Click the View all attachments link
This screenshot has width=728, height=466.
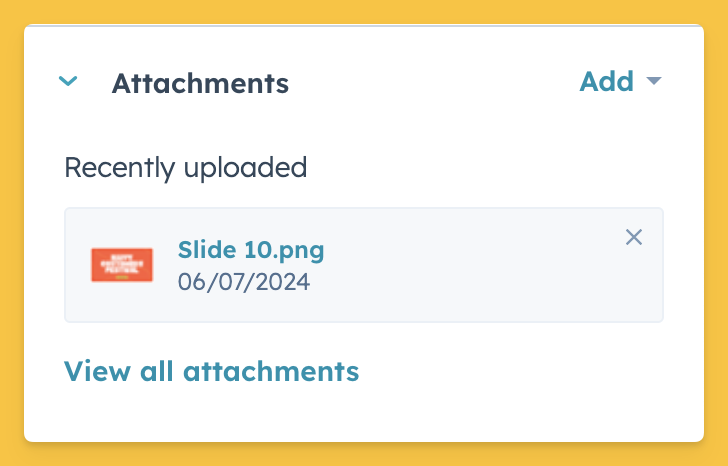tap(211, 372)
